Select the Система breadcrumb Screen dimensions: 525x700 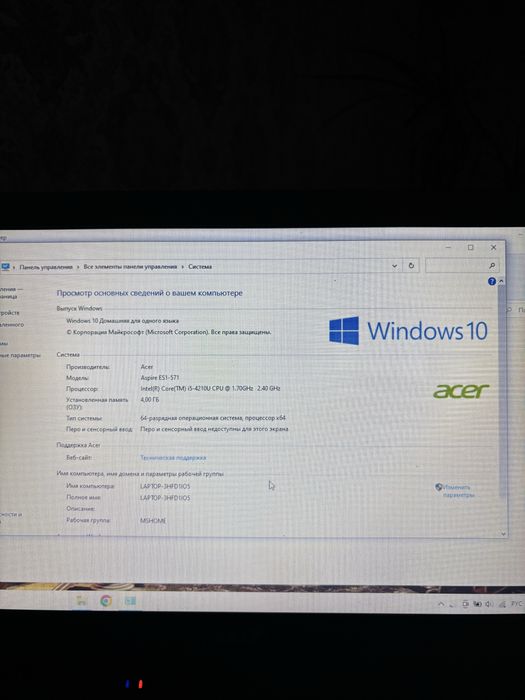click(x=200, y=267)
